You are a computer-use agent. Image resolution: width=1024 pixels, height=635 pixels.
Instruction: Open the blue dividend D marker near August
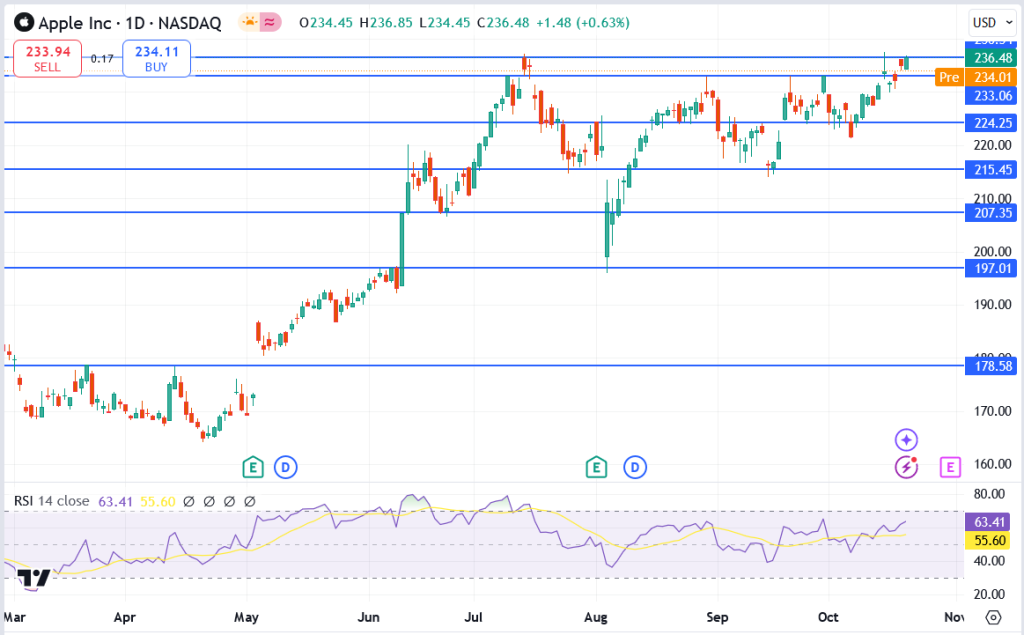coord(635,467)
